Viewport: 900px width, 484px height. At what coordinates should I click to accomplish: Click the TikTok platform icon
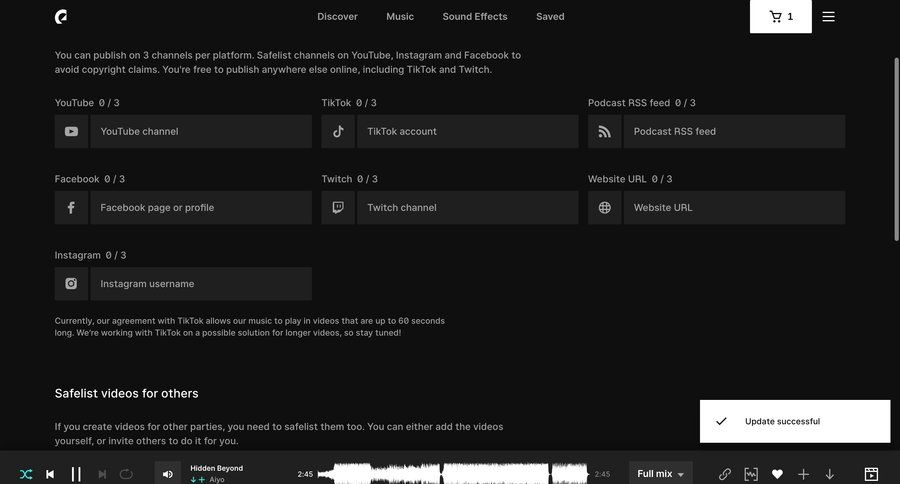click(x=338, y=131)
